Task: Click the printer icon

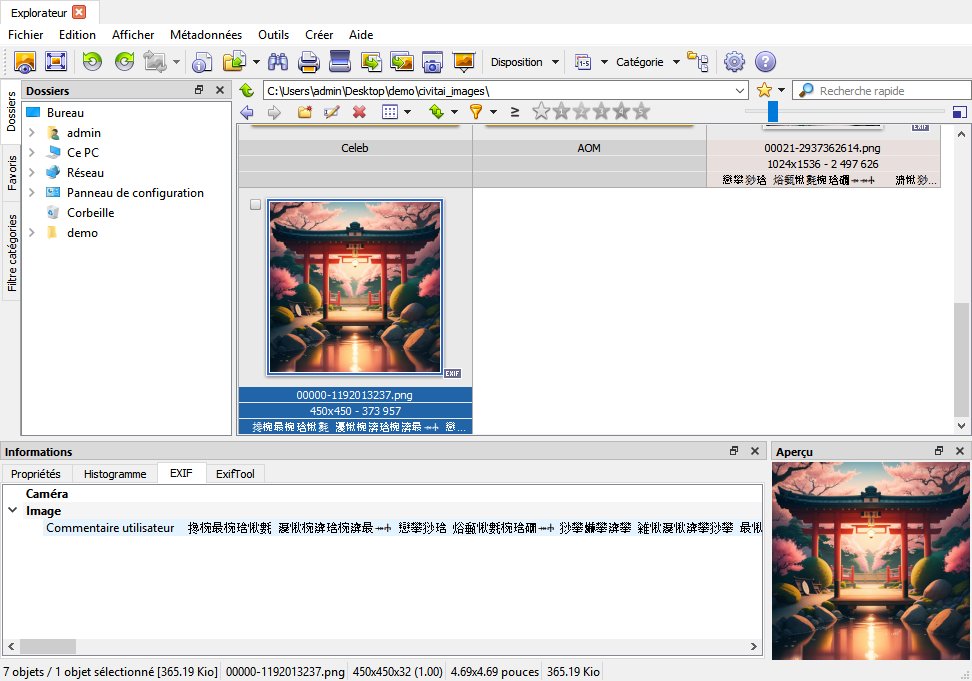Action: tap(309, 61)
